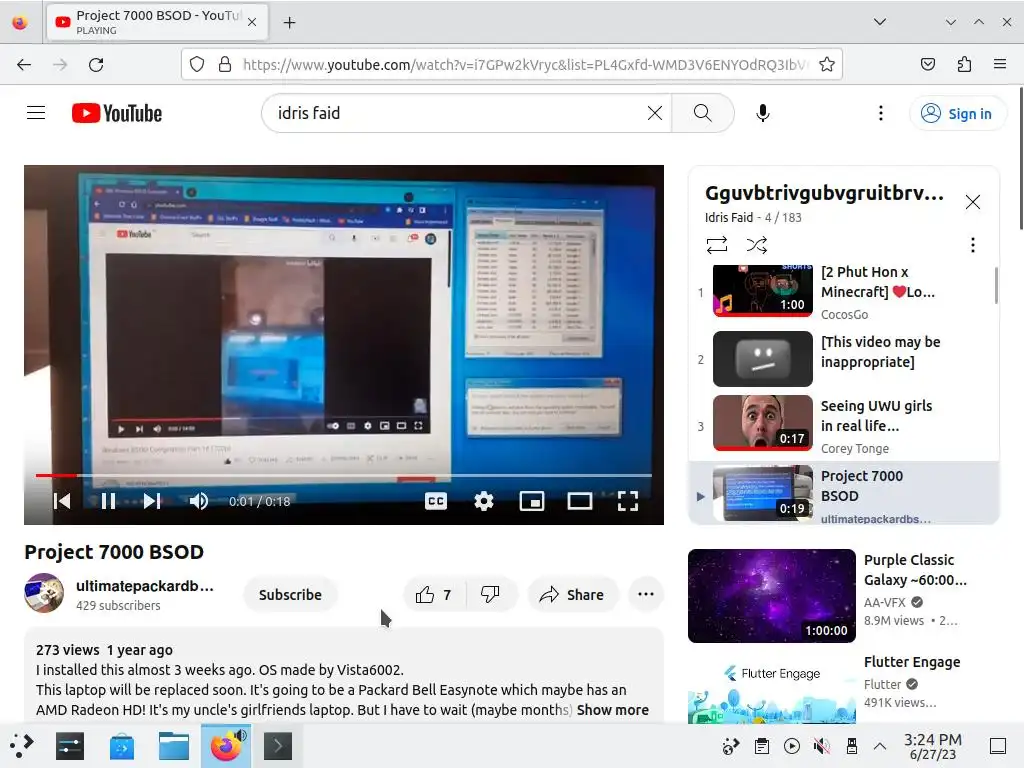Open playlist options three-dot menu
Viewport: 1024px width, 768px height.
pos(972,245)
